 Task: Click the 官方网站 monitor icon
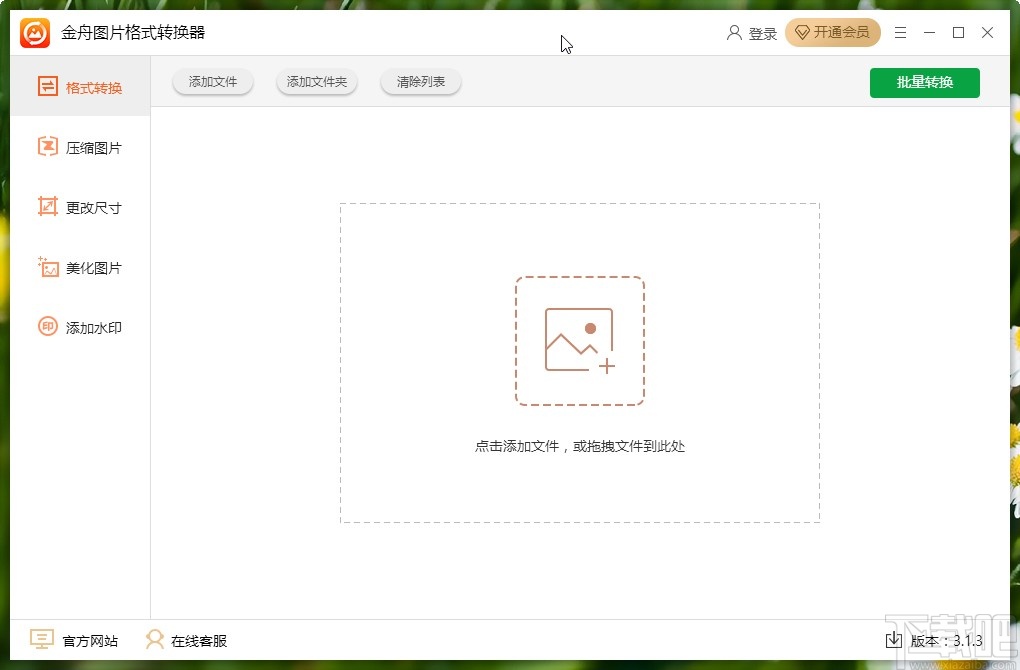click(x=41, y=639)
